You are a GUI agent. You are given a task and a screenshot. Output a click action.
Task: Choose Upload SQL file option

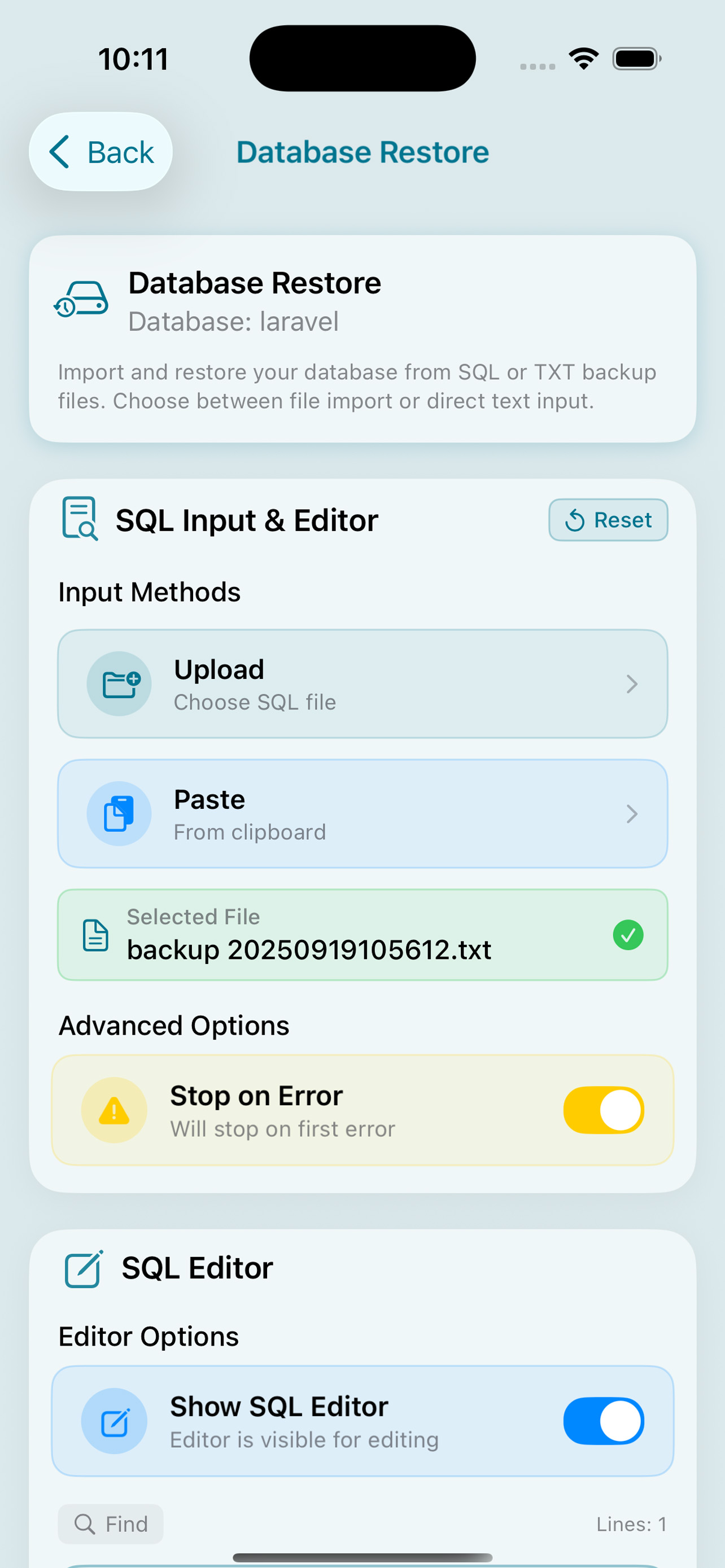(363, 684)
